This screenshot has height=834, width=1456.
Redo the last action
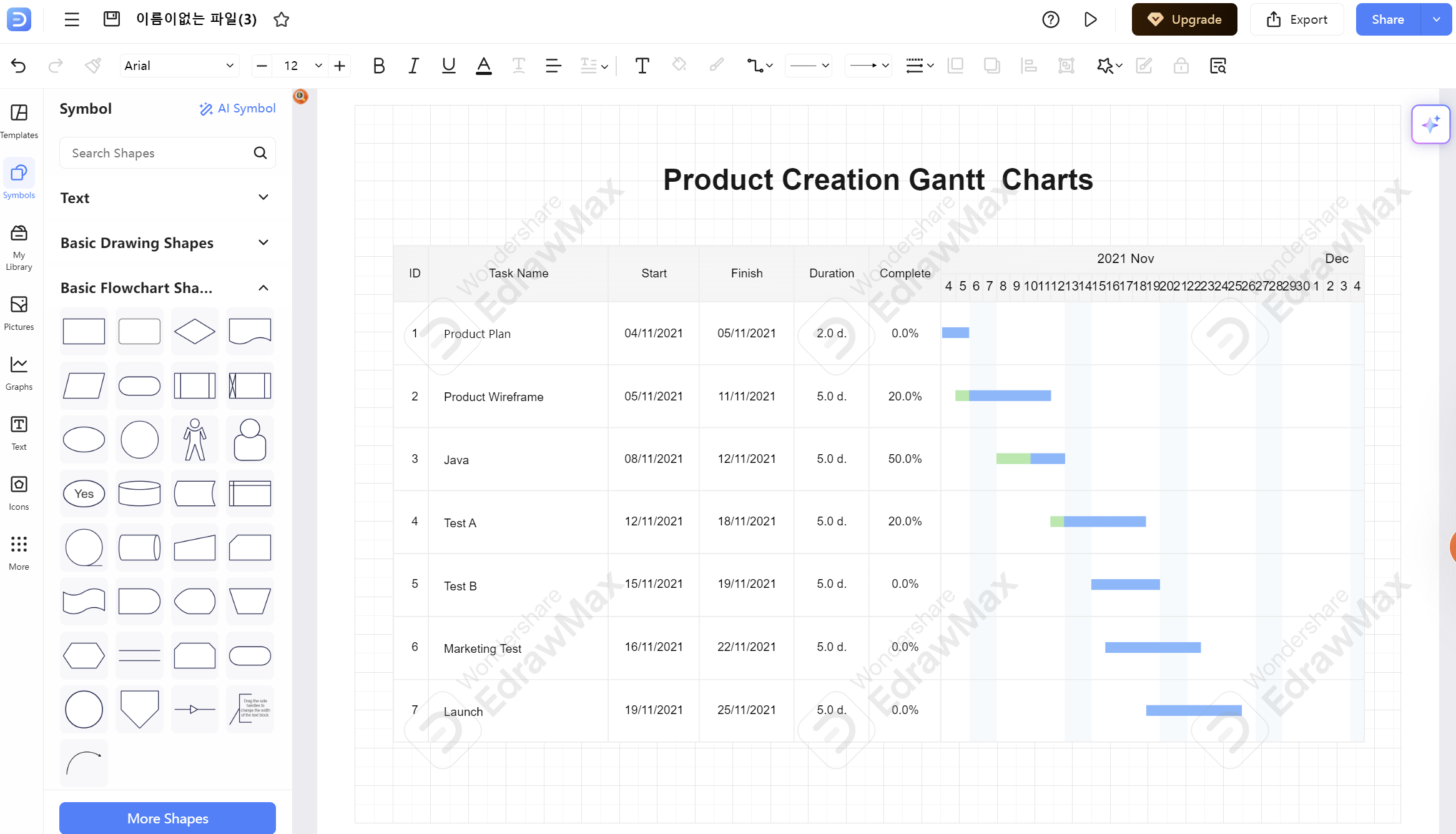pyautogui.click(x=56, y=66)
